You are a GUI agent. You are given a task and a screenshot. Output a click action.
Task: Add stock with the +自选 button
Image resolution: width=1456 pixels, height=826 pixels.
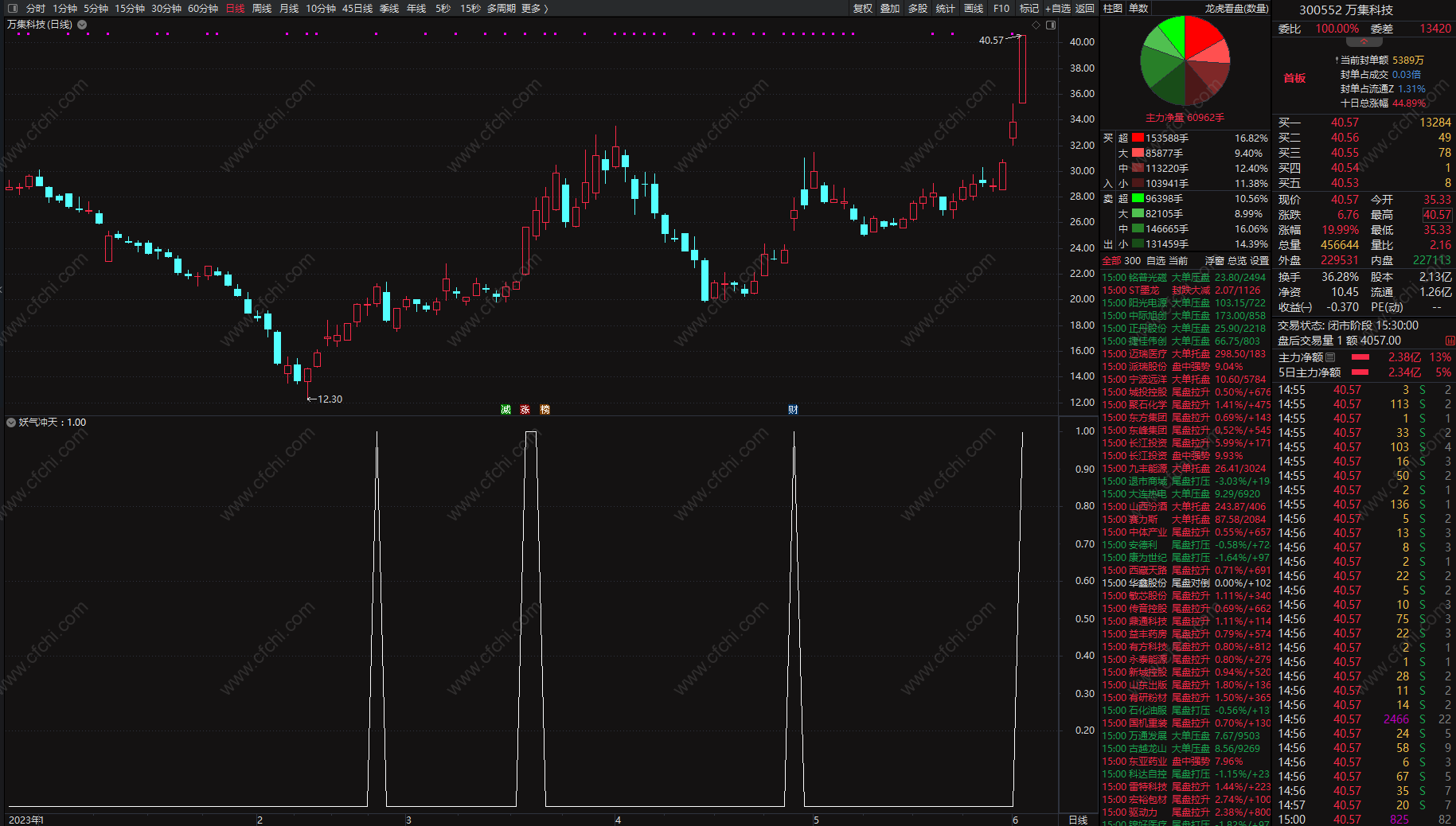pos(1057,8)
